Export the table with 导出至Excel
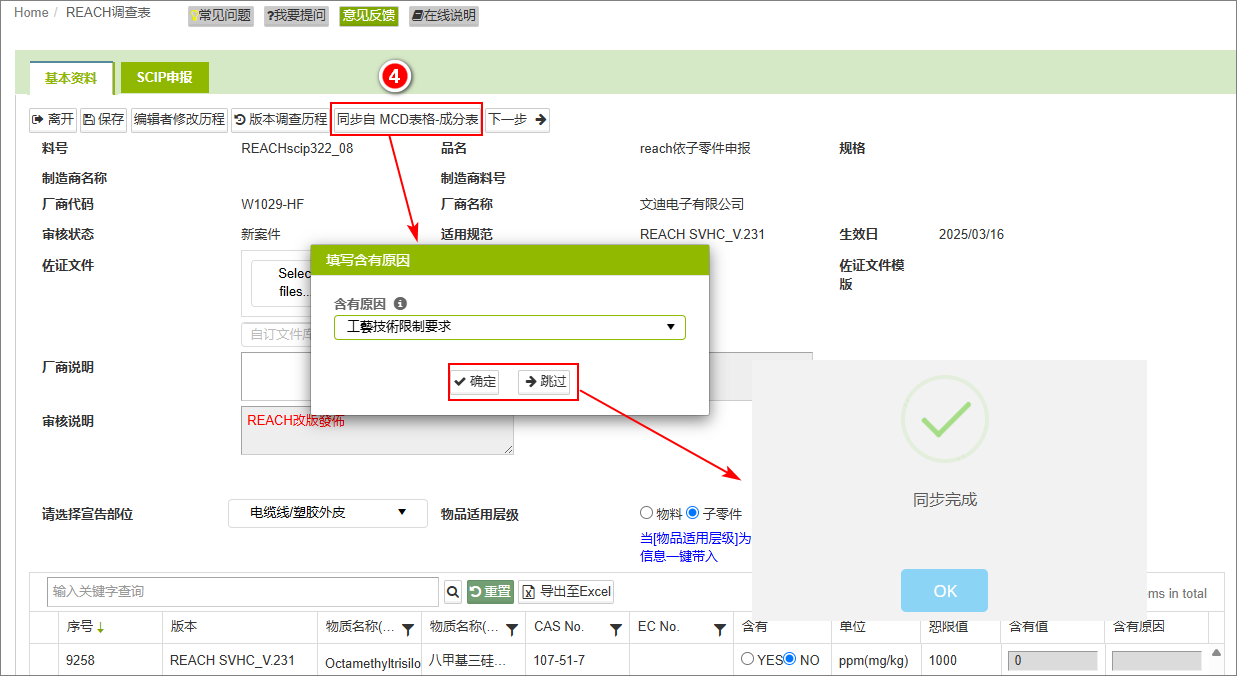1237x676 pixels. click(566, 592)
